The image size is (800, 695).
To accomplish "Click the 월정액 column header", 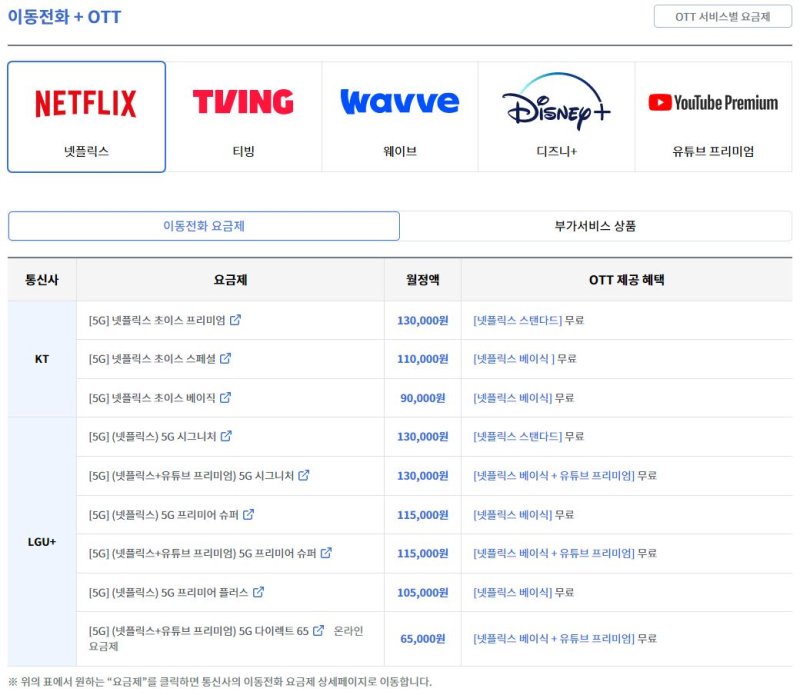I will click(422, 280).
